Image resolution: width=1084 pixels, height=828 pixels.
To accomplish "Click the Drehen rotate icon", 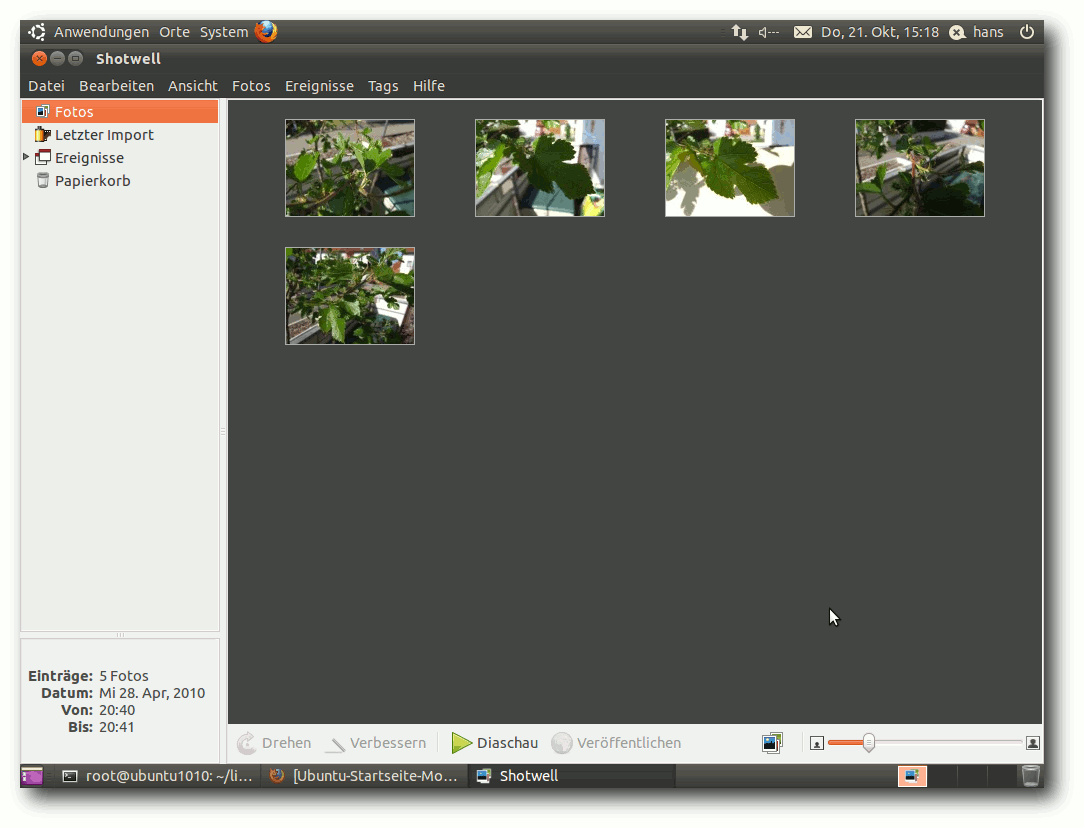I will click(x=247, y=743).
